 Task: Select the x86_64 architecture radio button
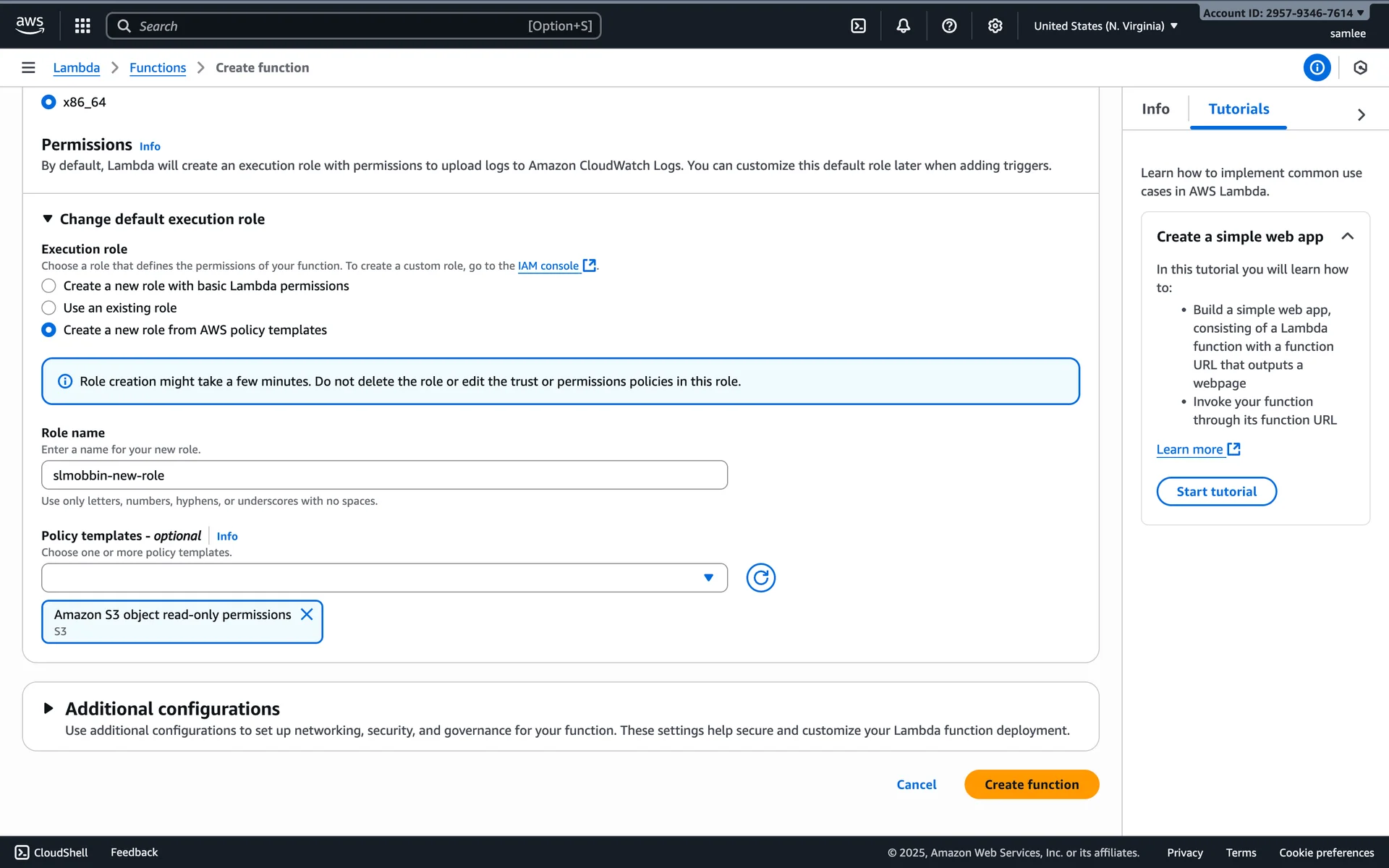point(48,102)
